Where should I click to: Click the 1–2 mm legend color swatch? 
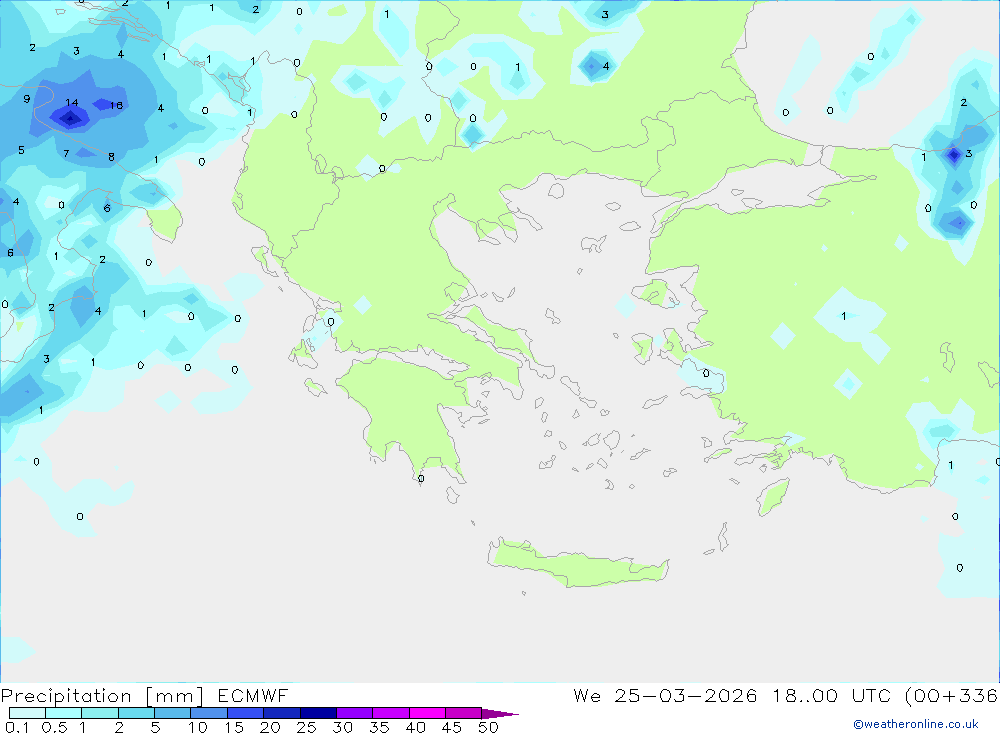(100, 713)
